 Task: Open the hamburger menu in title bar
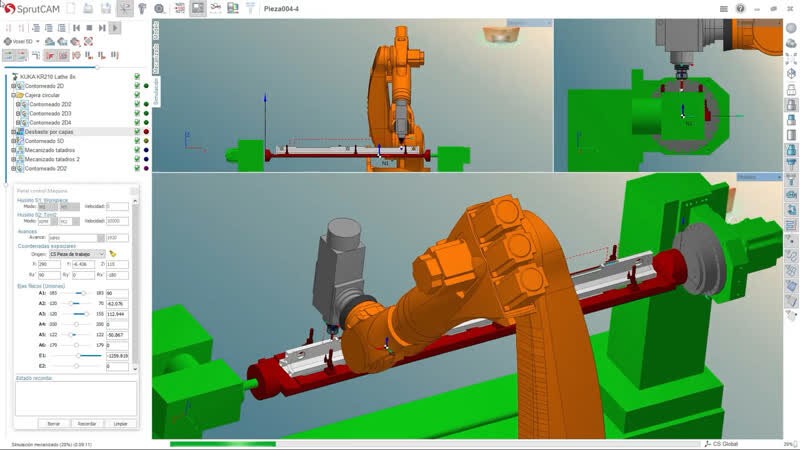(723, 9)
